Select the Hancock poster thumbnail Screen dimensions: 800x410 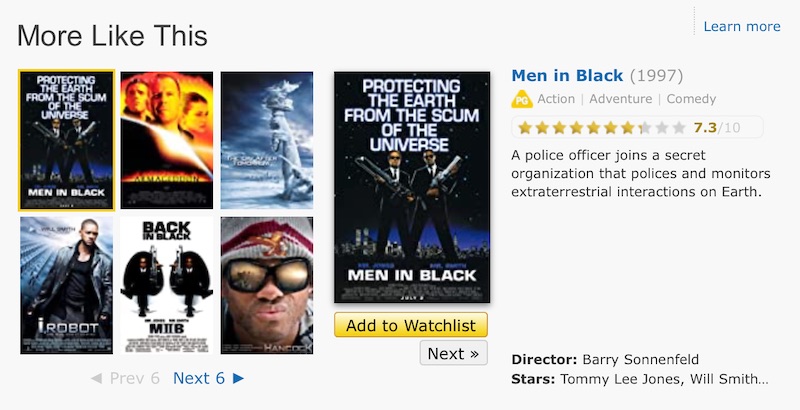pos(266,285)
